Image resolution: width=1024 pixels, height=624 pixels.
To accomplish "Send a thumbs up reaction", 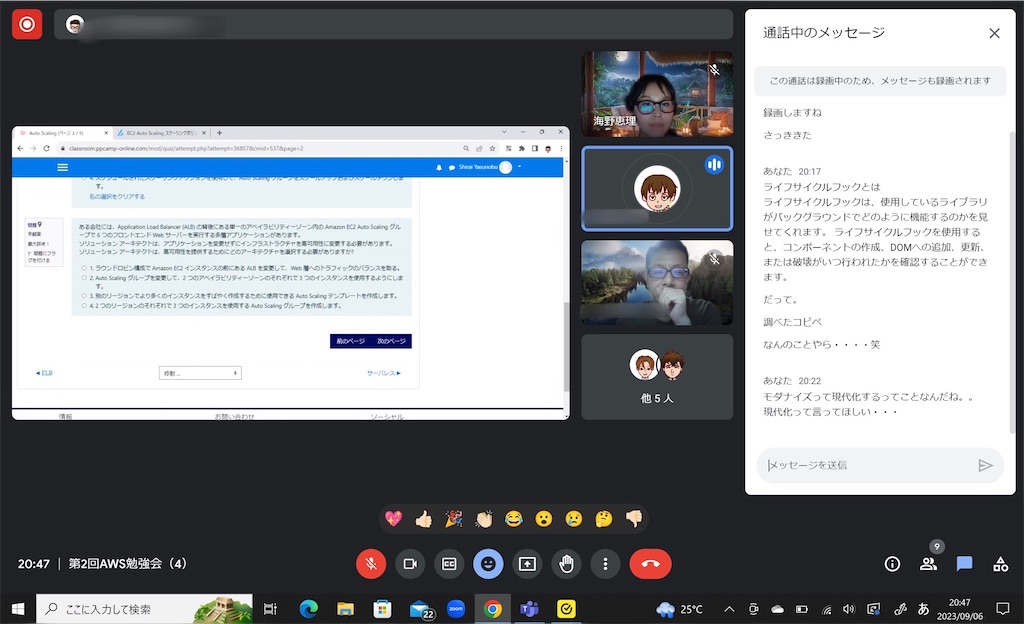I will coord(423,519).
